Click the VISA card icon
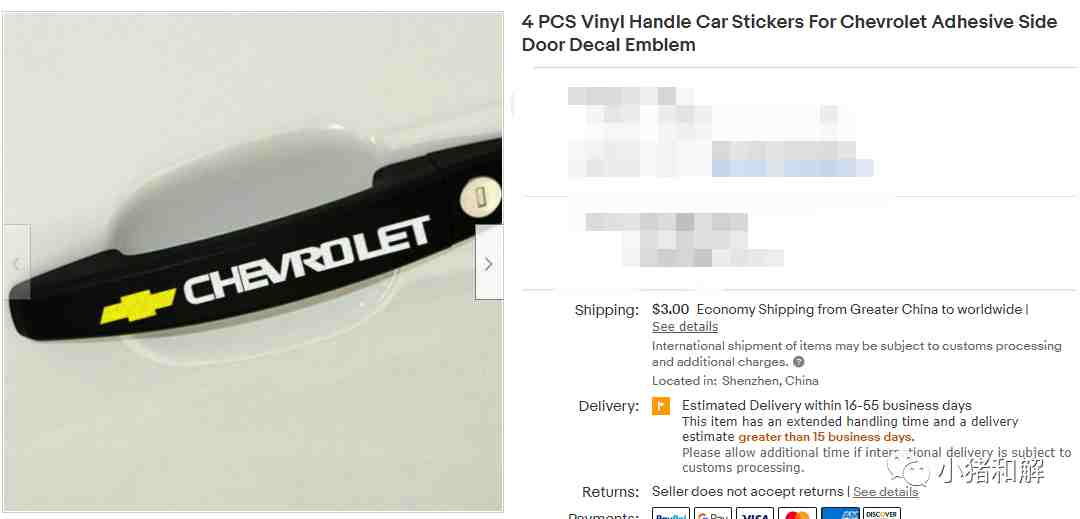This screenshot has height=519, width=1080. (x=755, y=513)
